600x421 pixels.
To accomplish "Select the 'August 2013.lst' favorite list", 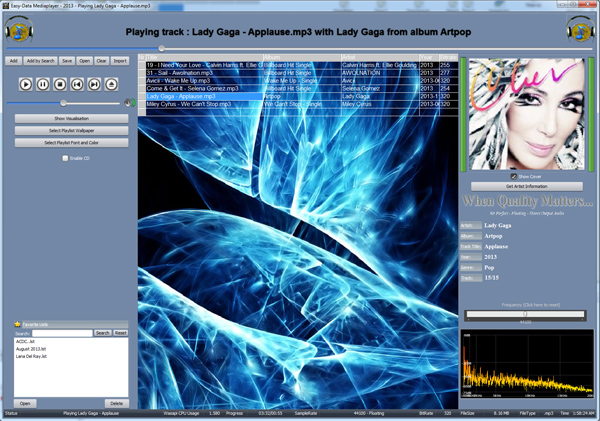I will click(x=31, y=349).
